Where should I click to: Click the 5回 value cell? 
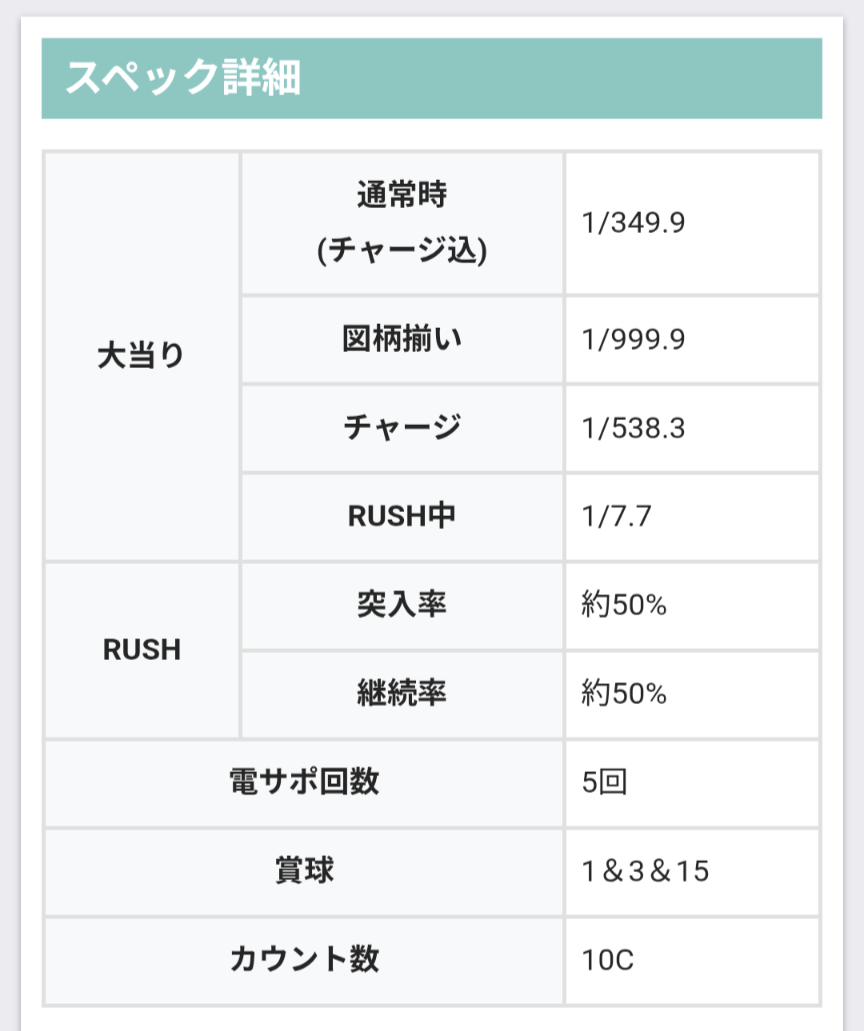pos(604,782)
